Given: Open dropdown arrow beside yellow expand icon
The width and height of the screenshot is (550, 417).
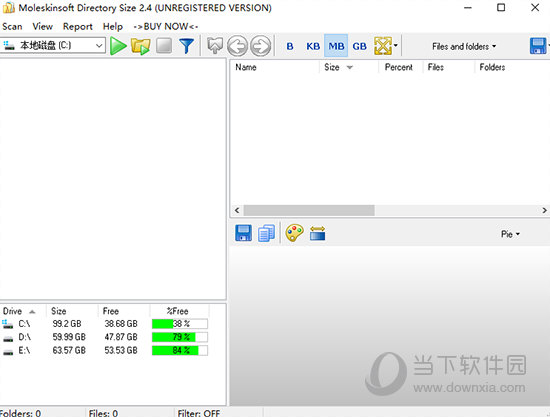Looking at the screenshot, I should pos(396,46).
